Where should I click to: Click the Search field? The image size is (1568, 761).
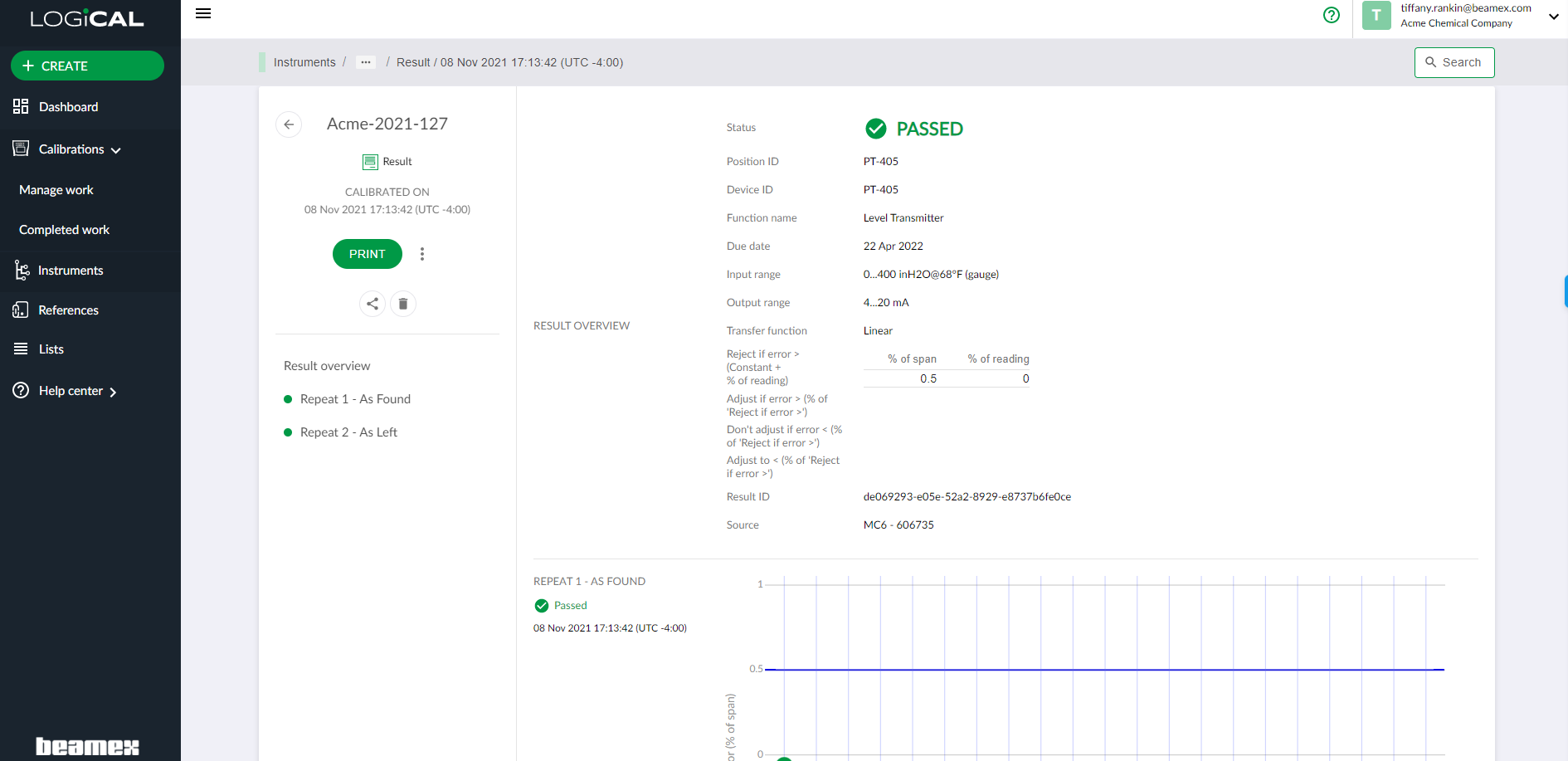pos(1454,62)
